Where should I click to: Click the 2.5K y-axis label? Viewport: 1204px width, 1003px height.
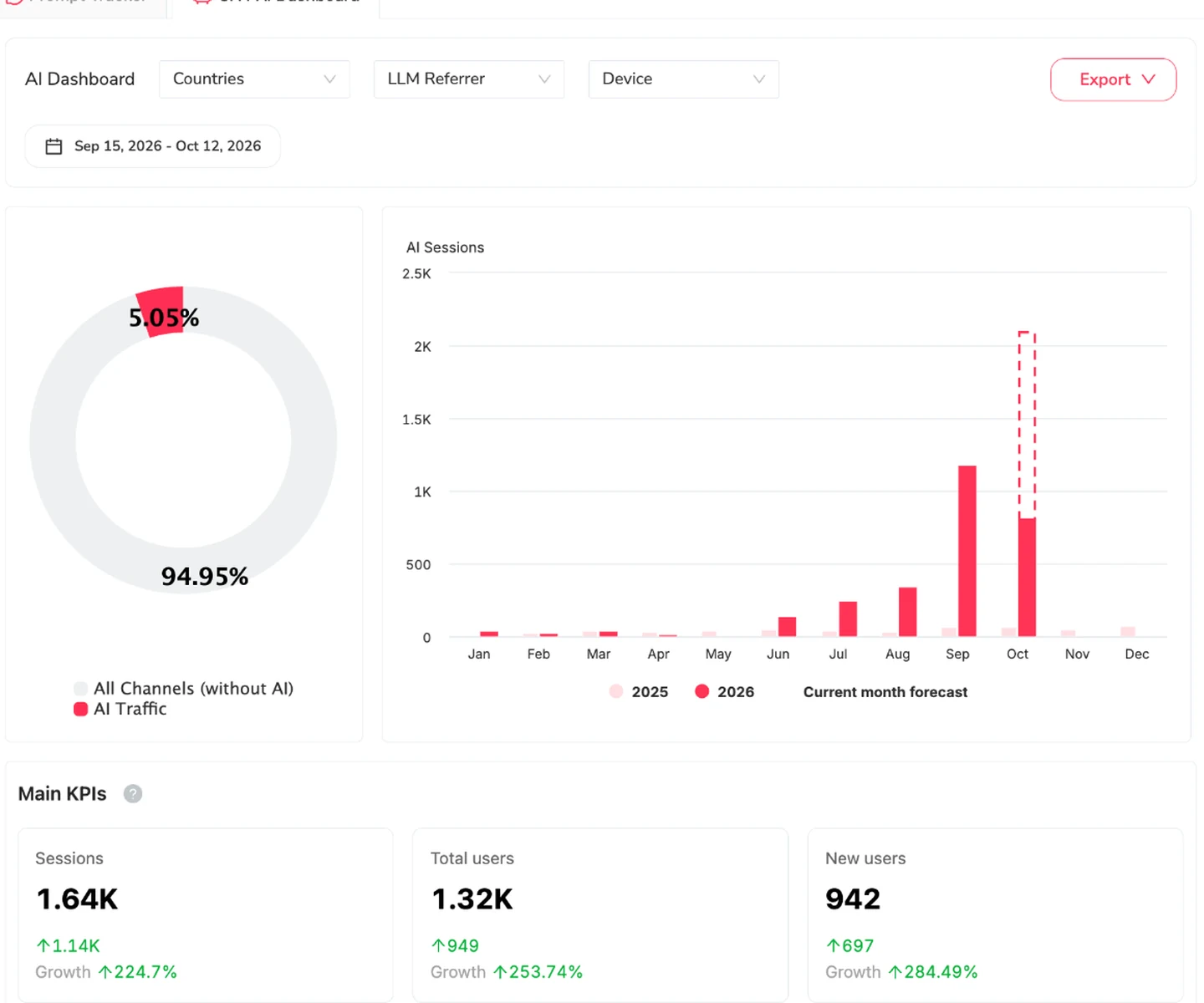pos(416,273)
